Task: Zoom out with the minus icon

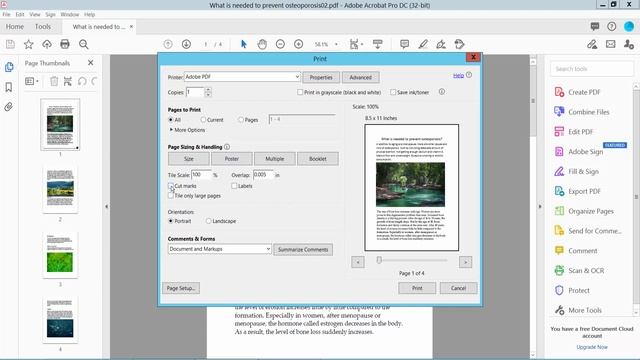Action: pyautogui.click(x=280, y=44)
